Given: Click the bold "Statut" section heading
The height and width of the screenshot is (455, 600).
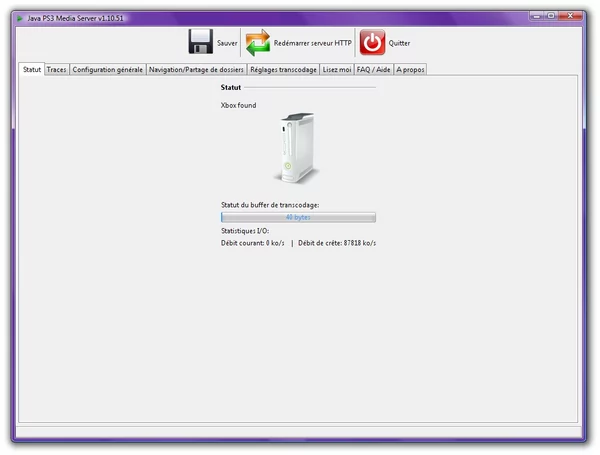Looking at the screenshot, I should [231, 87].
